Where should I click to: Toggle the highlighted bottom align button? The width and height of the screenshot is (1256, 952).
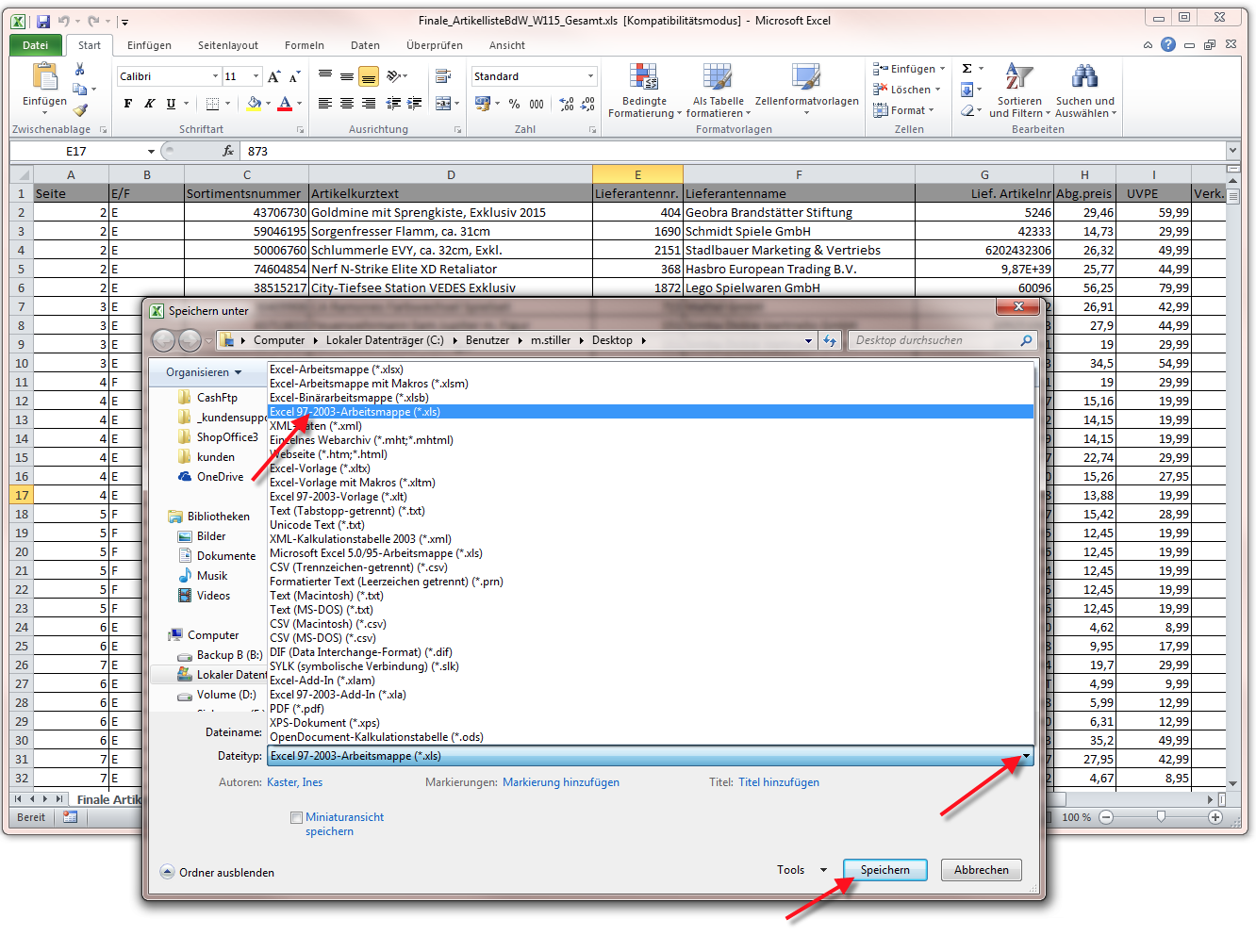click(369, 76)
